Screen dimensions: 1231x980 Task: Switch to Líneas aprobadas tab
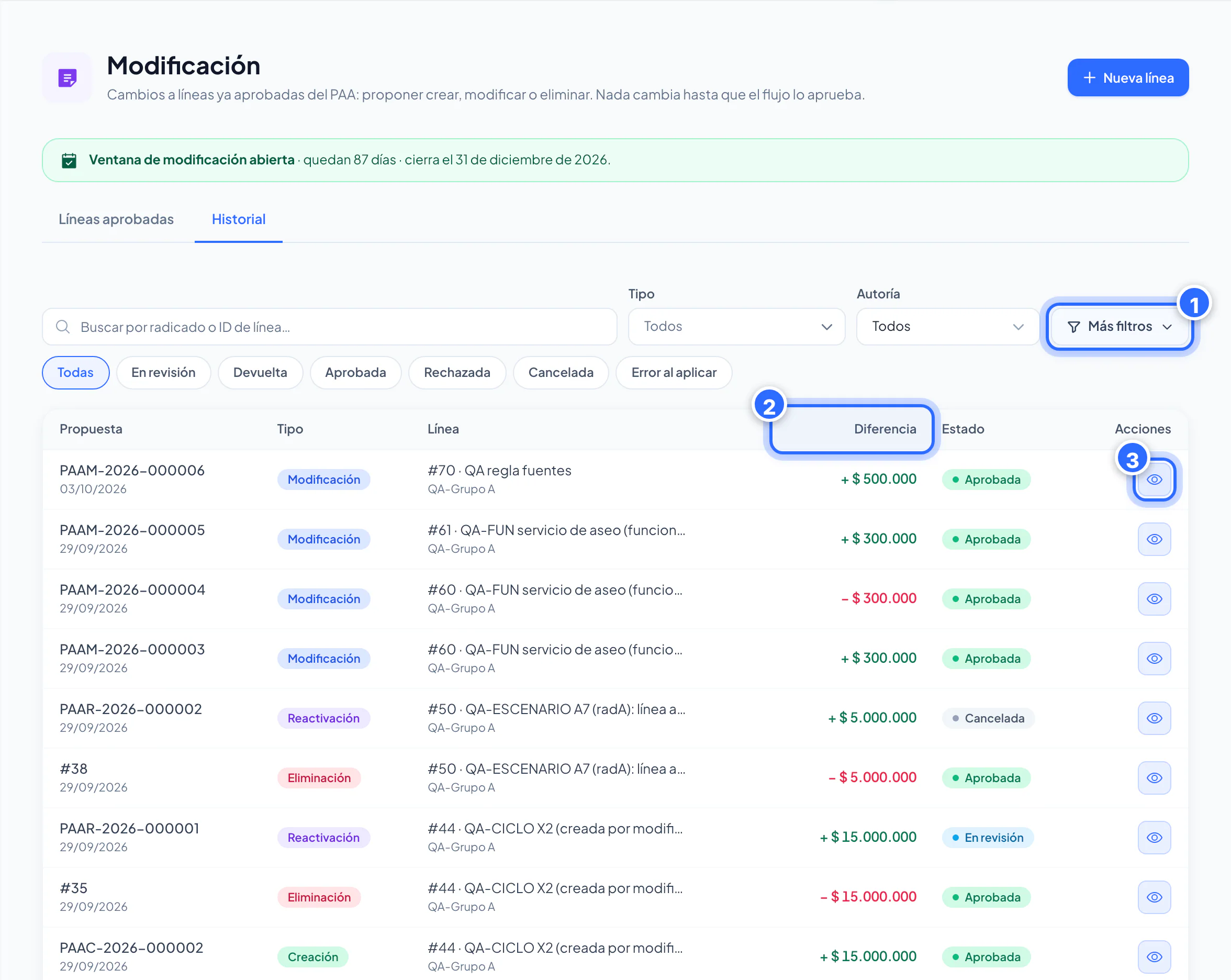click(116, 219)
